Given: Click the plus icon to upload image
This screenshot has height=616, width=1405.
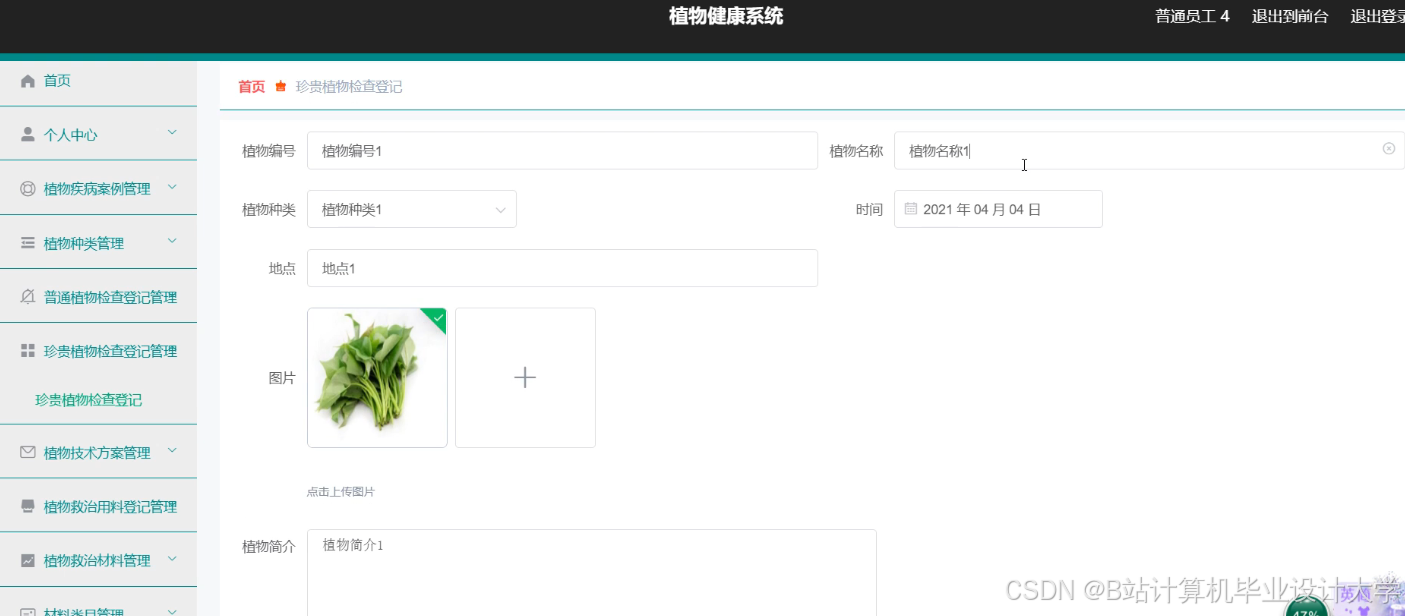Looking at the screenshot, I should (525, 377).
